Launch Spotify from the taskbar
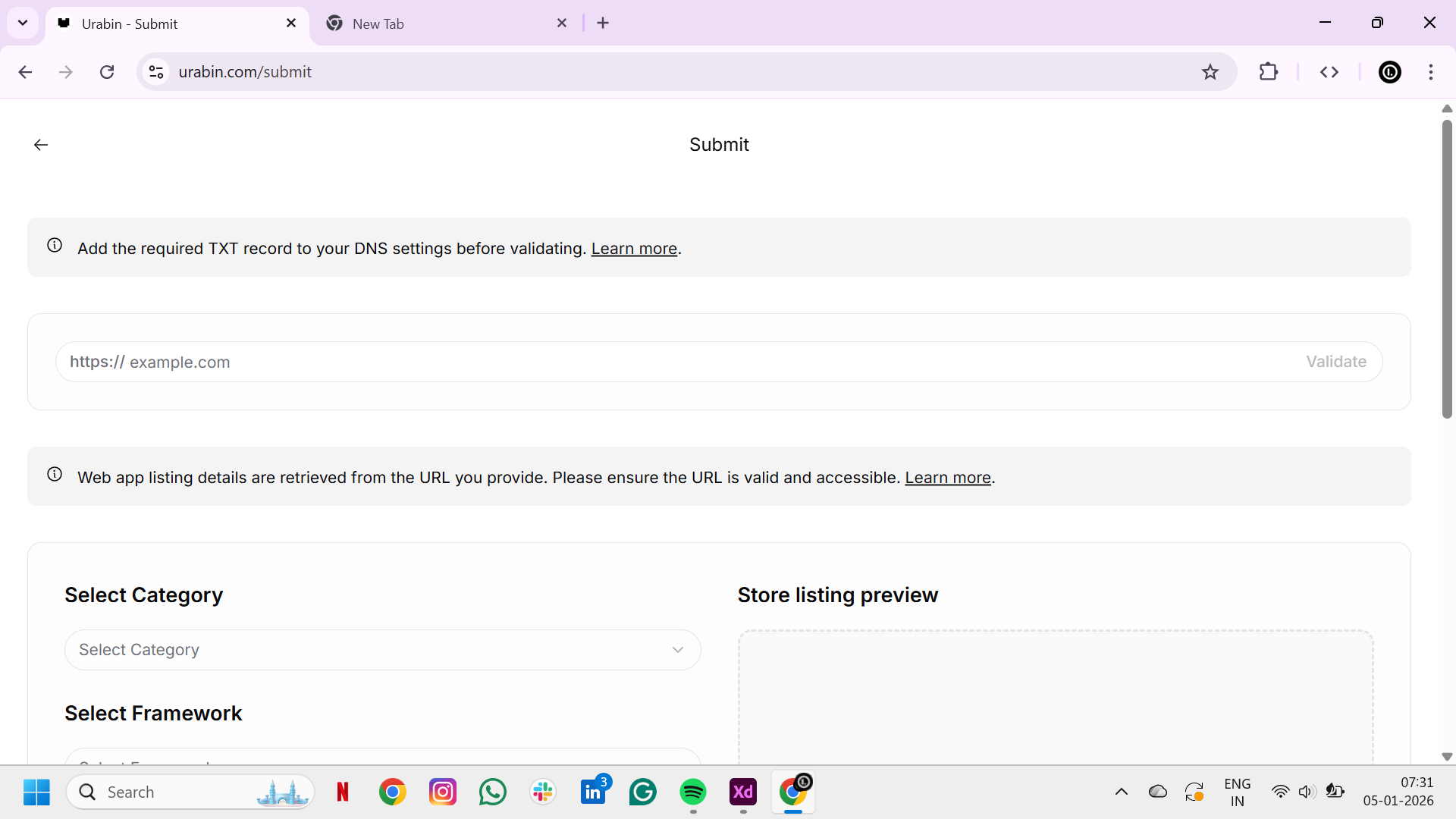The image size is (1456, 819). (692, 792)
